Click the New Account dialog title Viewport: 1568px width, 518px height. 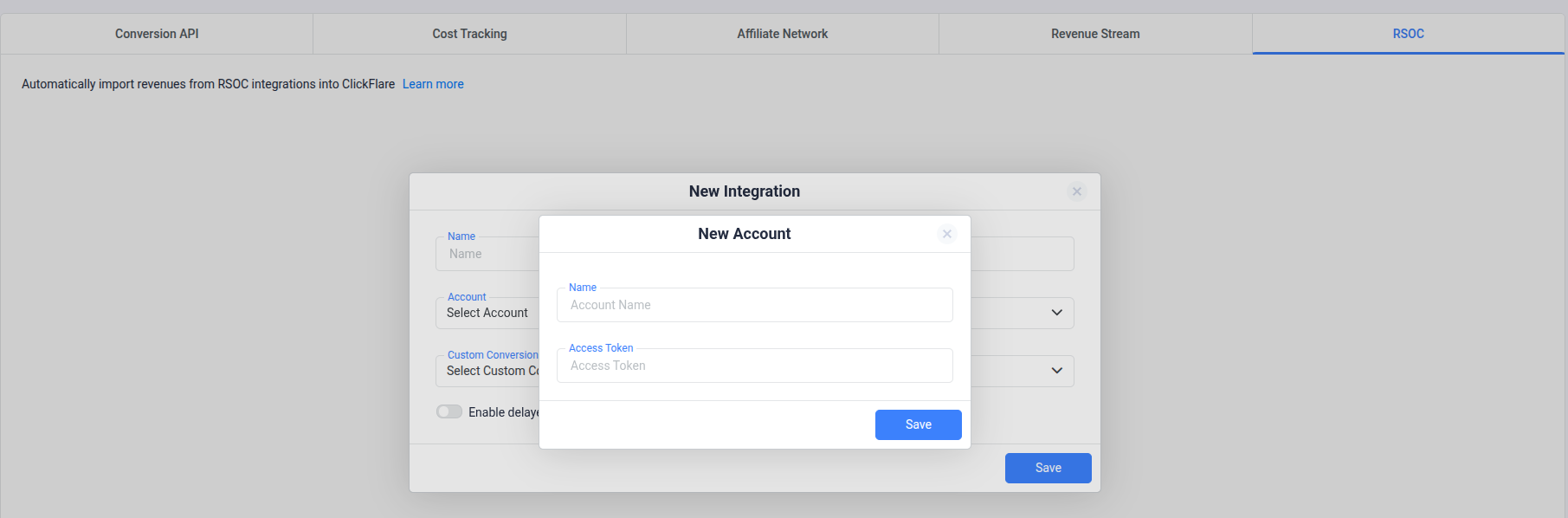744,234
